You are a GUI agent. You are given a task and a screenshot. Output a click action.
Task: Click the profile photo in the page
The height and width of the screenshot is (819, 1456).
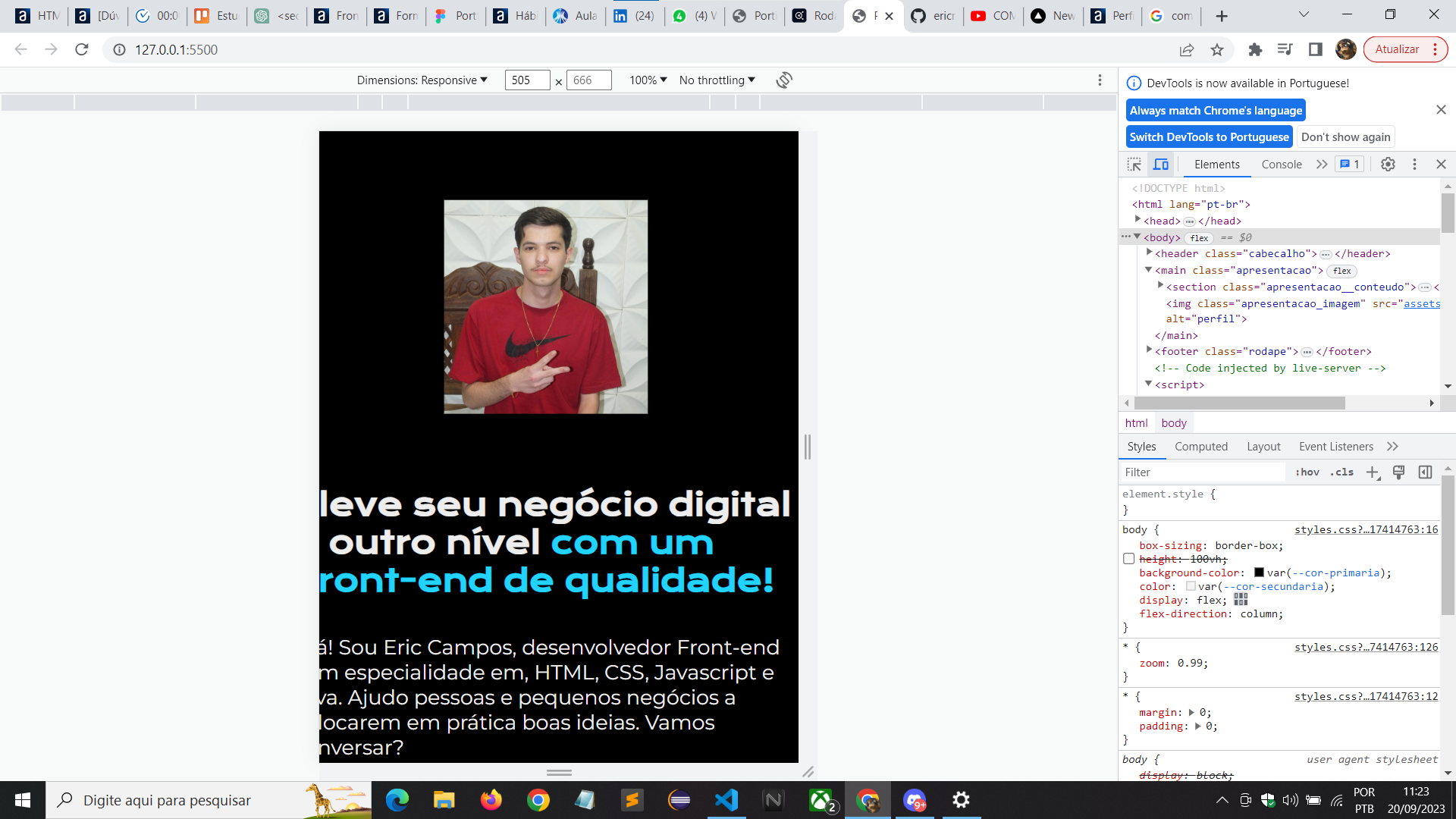click(545, 306)
